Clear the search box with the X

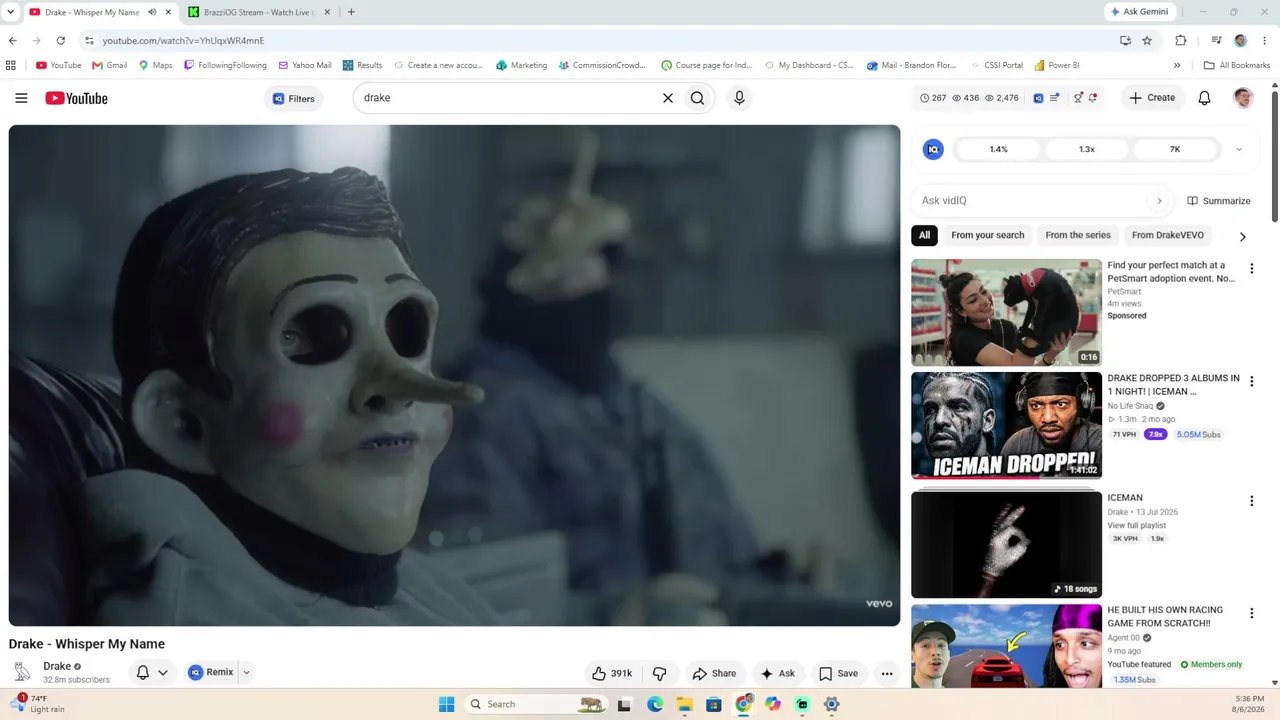tap(668, 98)
